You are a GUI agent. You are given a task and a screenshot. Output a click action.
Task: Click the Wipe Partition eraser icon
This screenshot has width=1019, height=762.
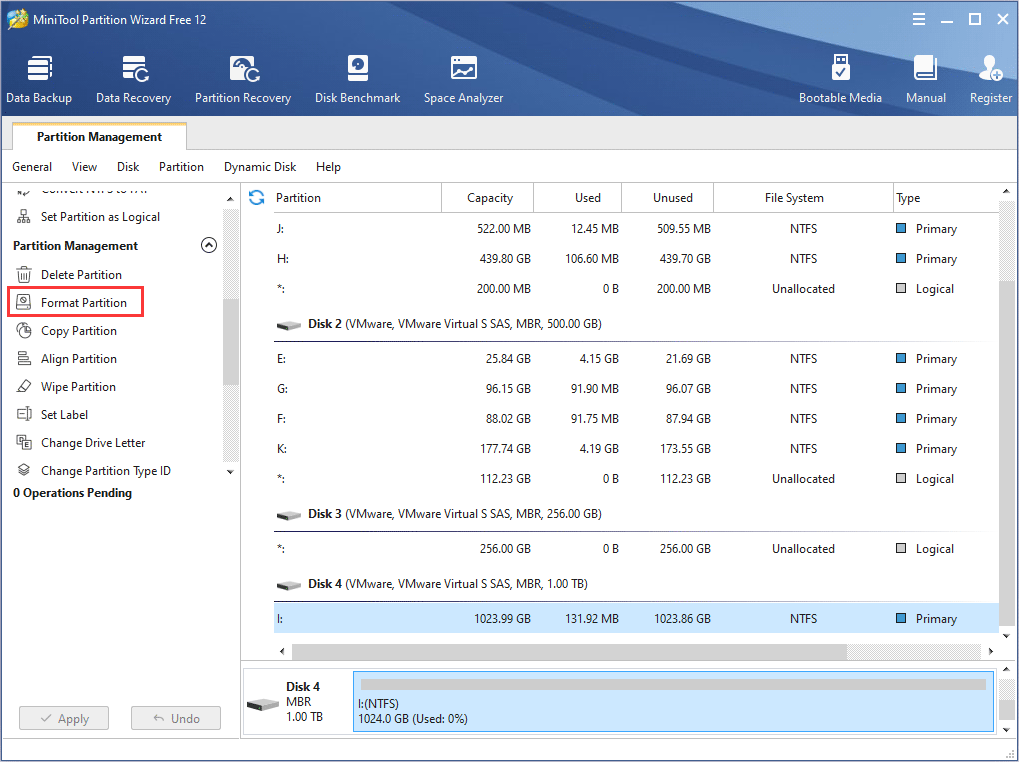coord(24,387)
